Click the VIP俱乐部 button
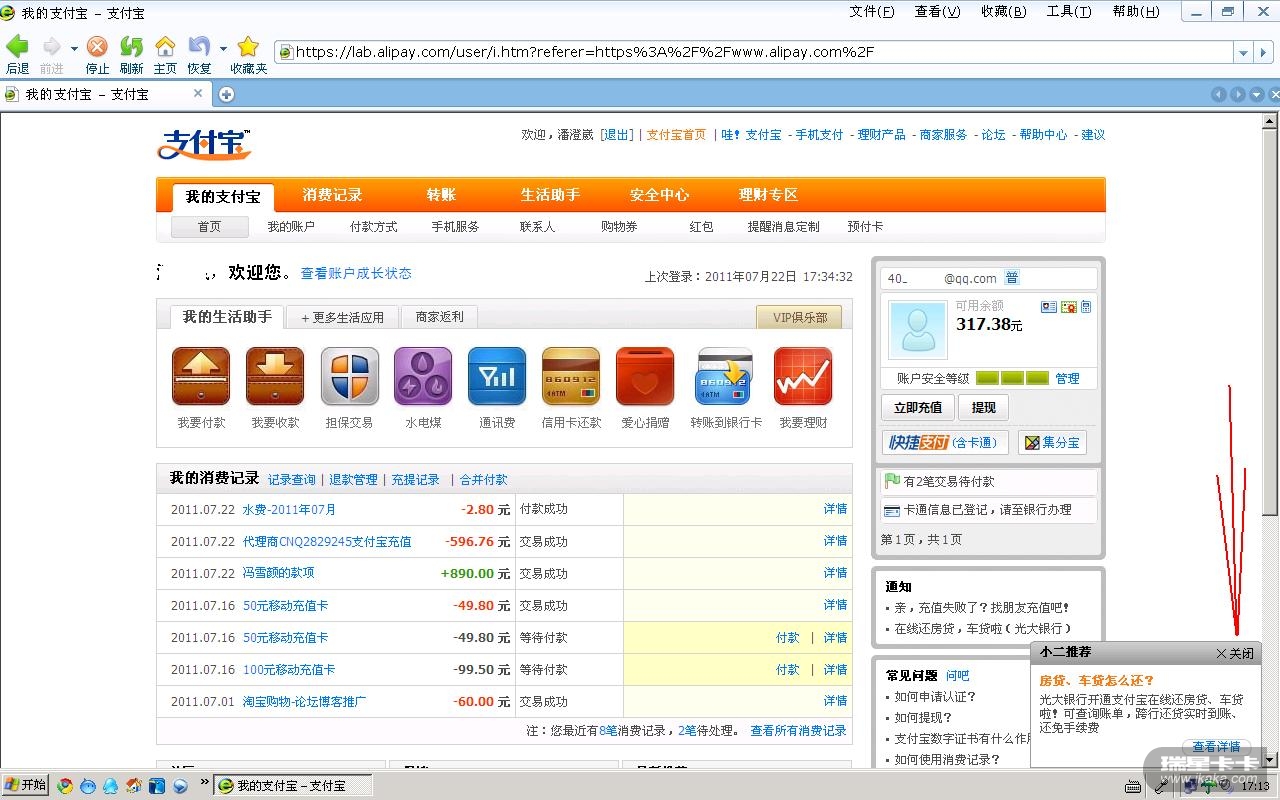Viewport: 1280px width, 800px height. 799,317
